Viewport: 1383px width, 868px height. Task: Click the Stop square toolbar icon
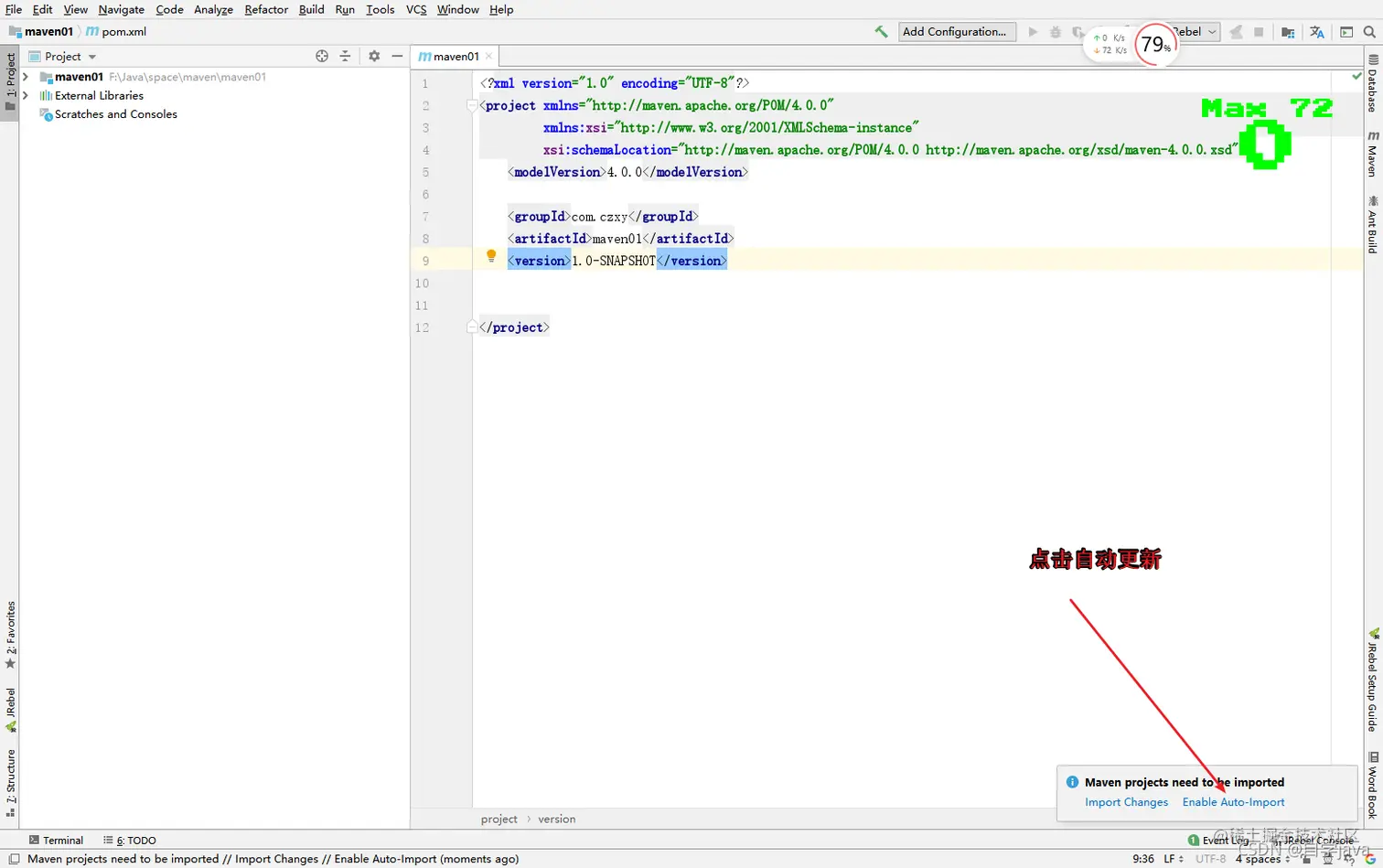click(1259, 32)
